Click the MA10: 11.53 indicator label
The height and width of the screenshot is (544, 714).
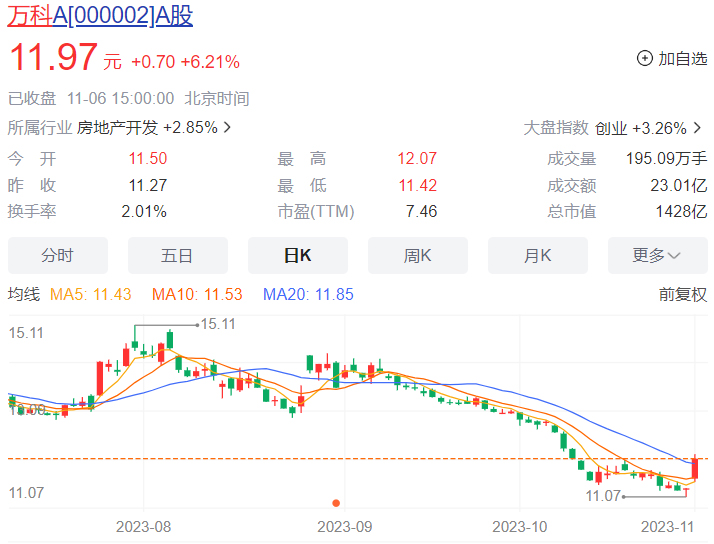click(x=197, y=295)
